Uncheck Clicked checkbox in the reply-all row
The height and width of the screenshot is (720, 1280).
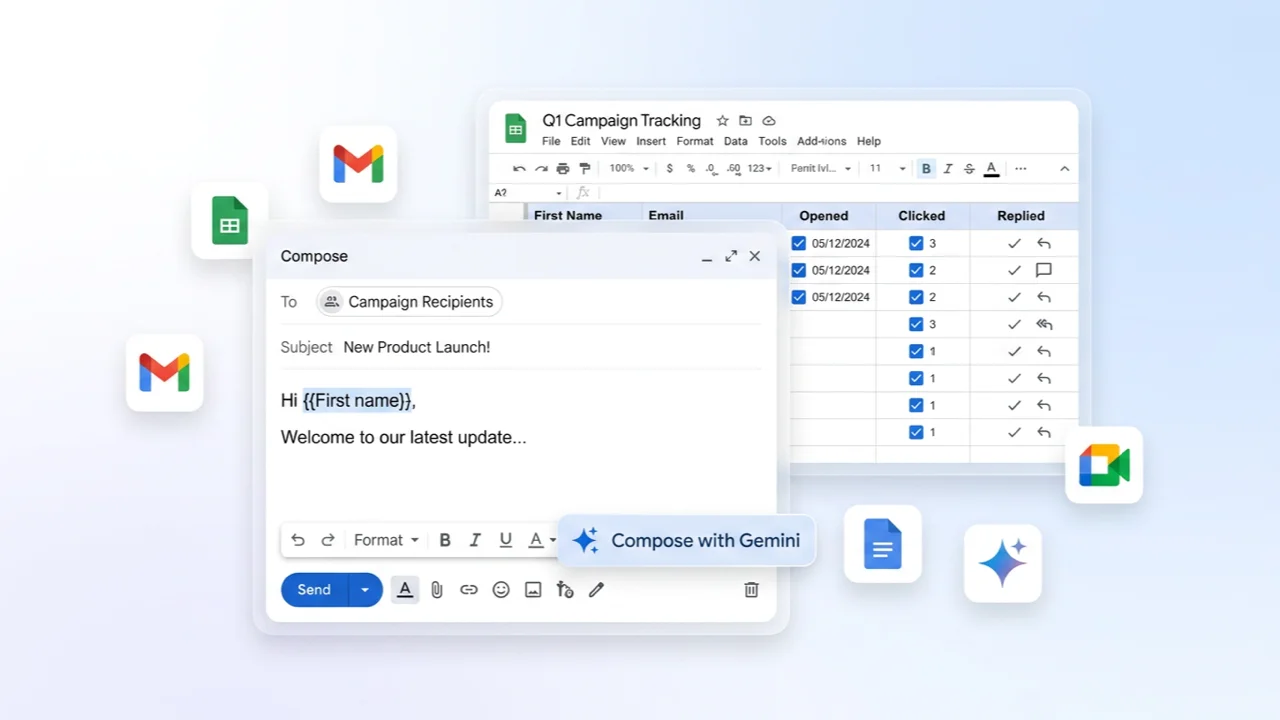click(x=916, y=324)
